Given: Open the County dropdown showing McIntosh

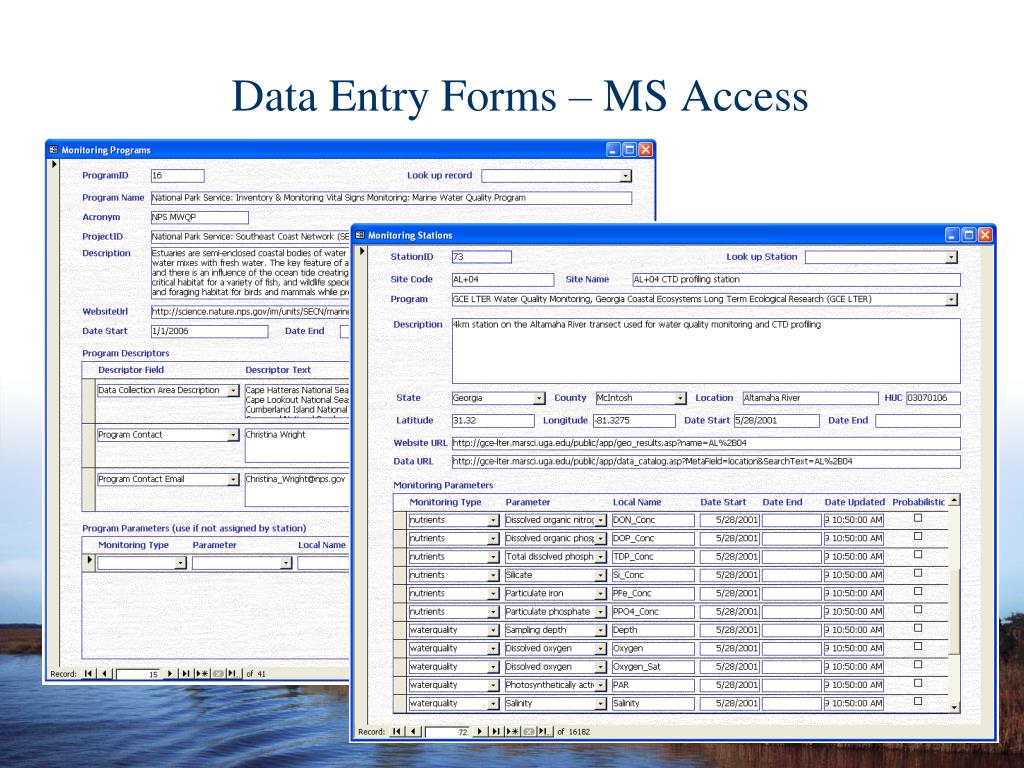Looking at the screenshot, I should click(x=680, y=398).
